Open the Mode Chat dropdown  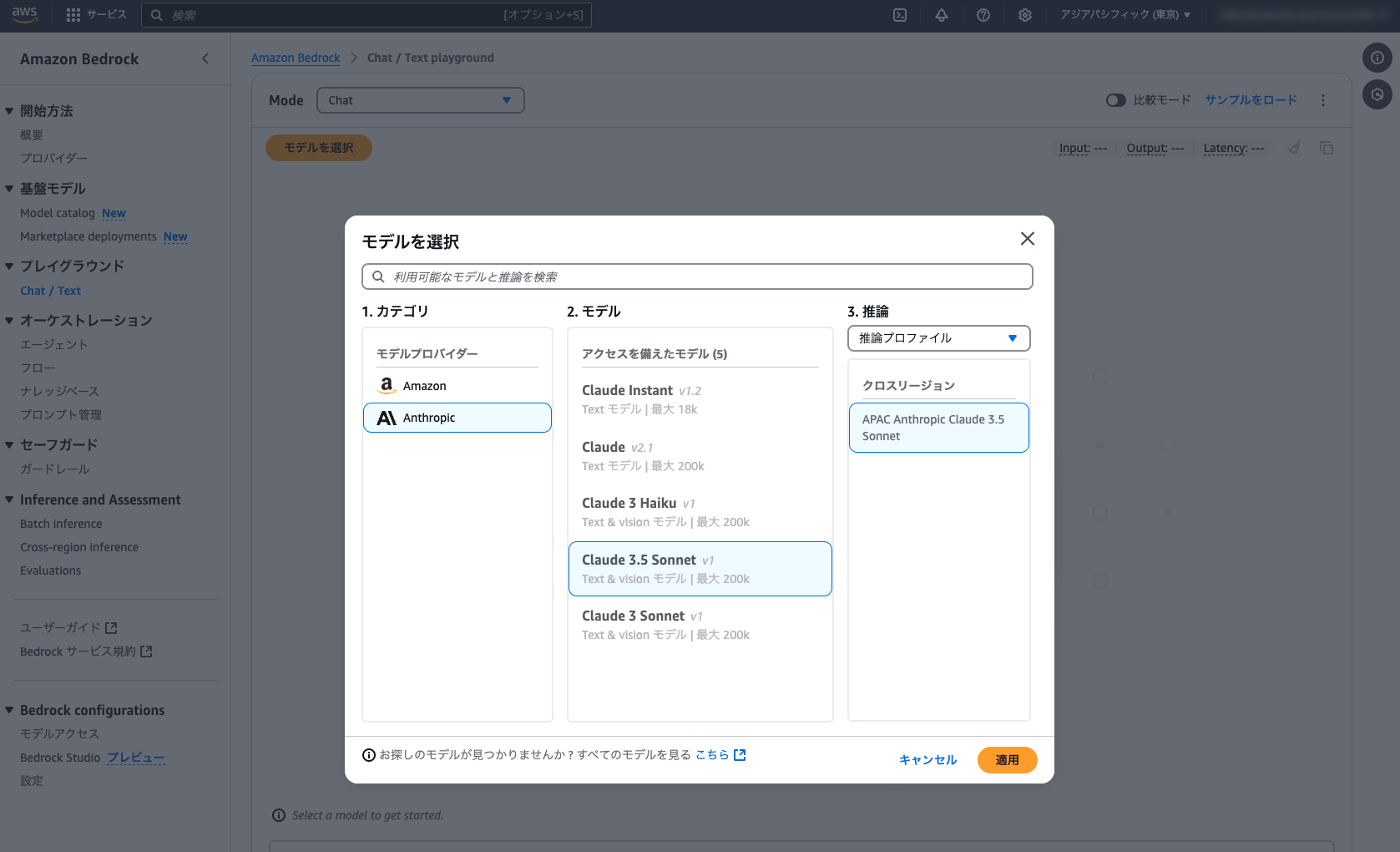click(x=421, y=100)
